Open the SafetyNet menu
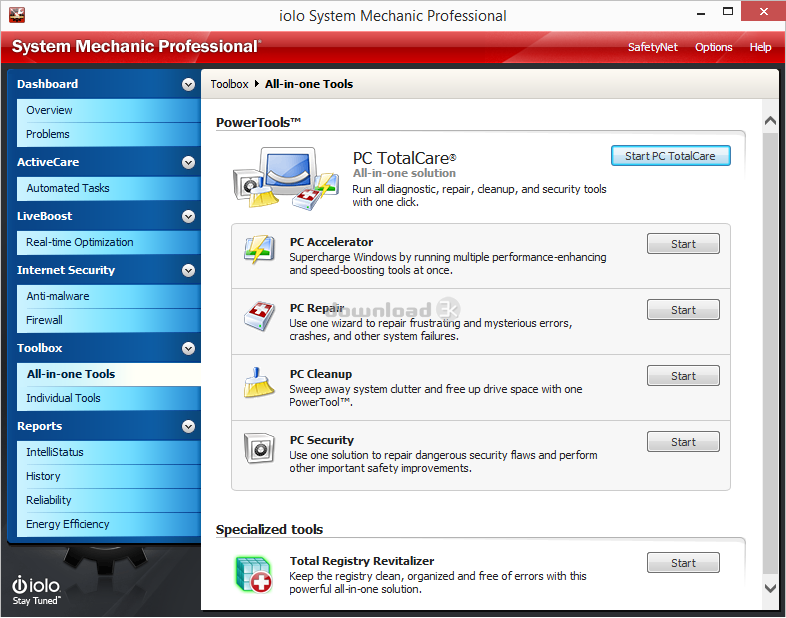Screen dimensions: 786x618 [x=653, y=47]
